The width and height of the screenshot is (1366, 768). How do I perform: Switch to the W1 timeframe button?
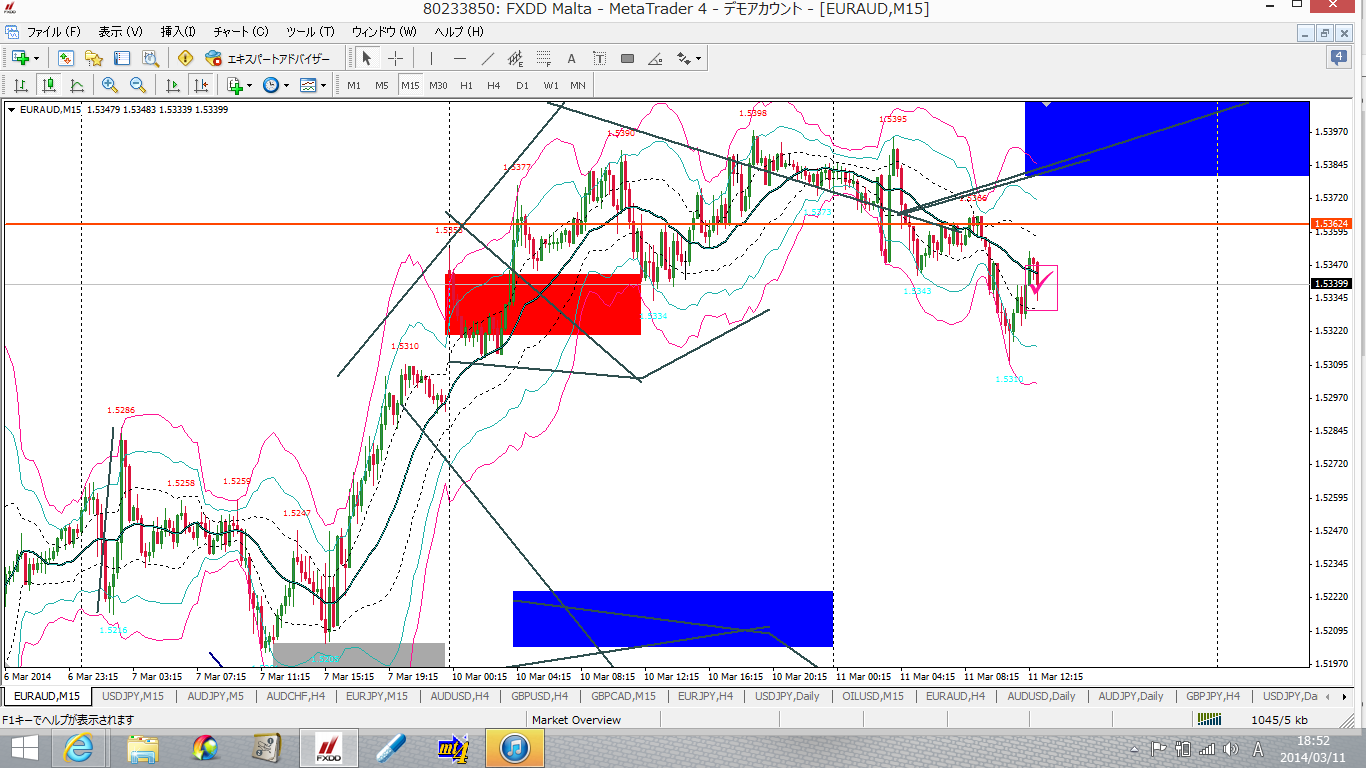pyautogui.click(x=551, y=85)
